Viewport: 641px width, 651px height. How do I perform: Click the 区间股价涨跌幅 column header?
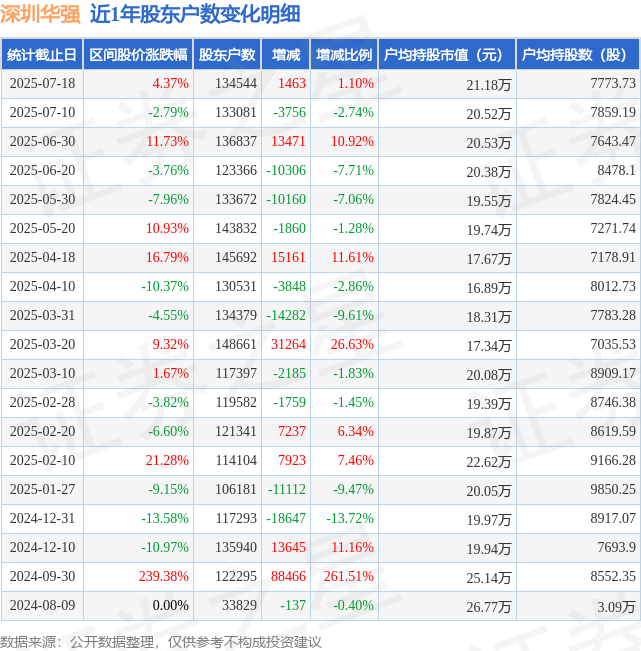point(138,54)
